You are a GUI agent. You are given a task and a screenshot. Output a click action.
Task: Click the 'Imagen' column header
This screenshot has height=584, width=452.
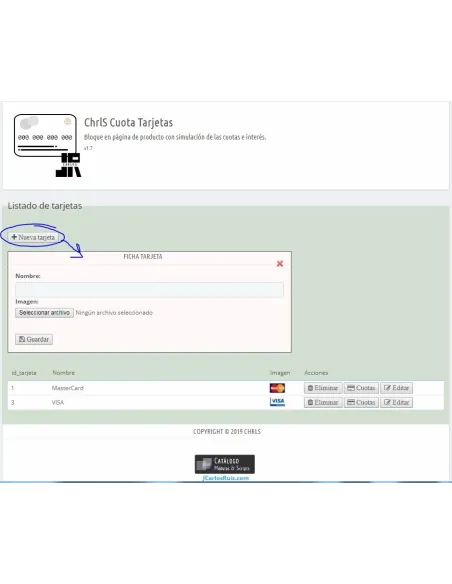[280, 373]
